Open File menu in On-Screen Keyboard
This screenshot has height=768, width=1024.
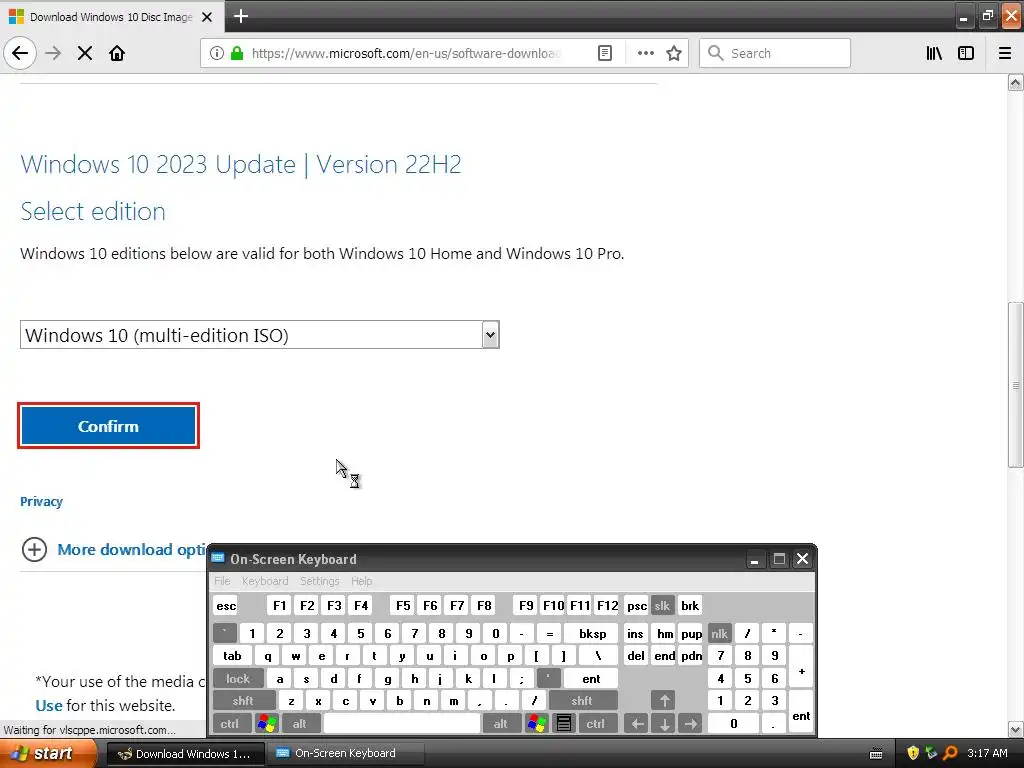tap(223, 581)
